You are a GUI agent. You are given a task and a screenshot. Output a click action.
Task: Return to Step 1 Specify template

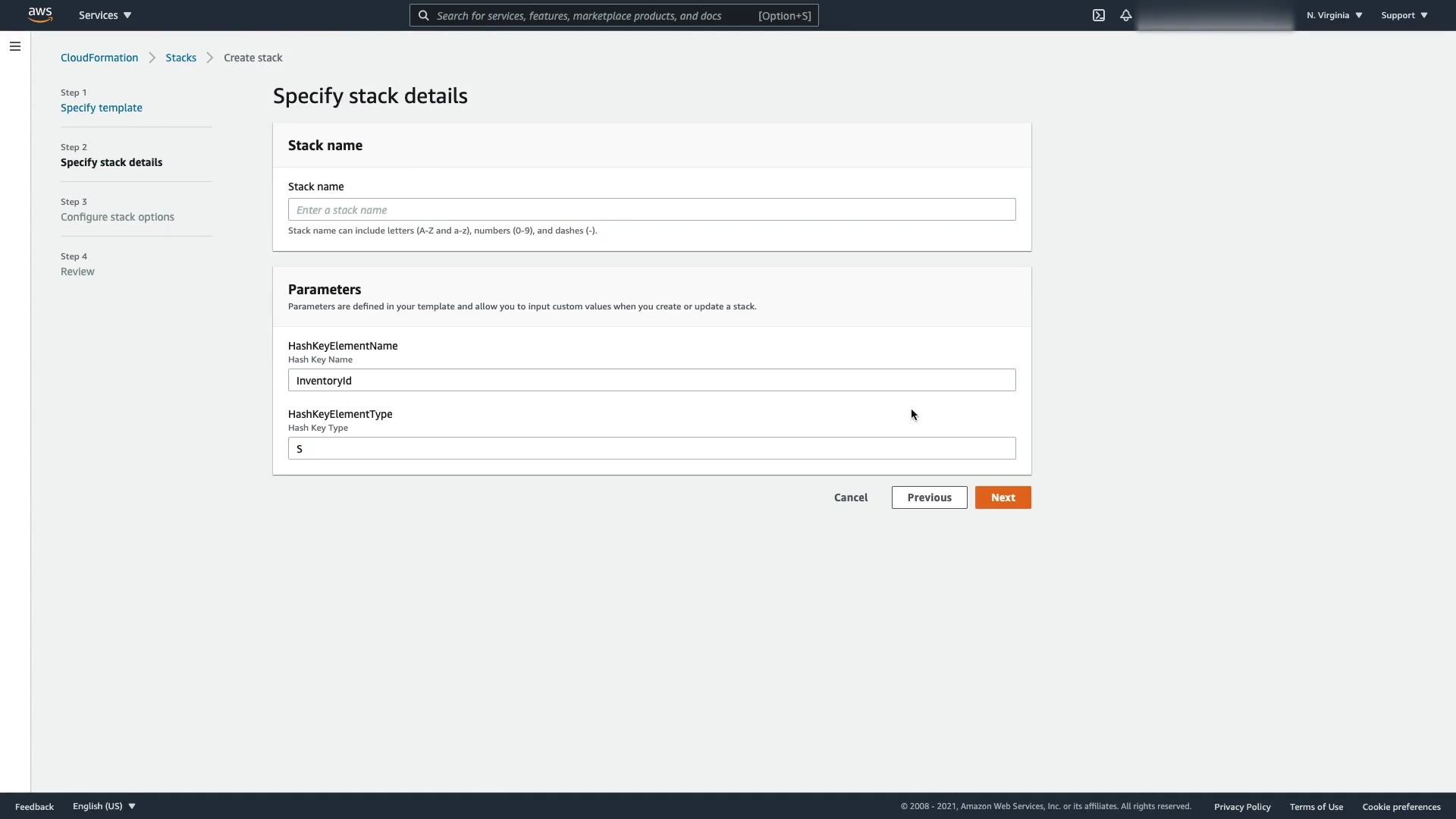[x=101, y=108]
